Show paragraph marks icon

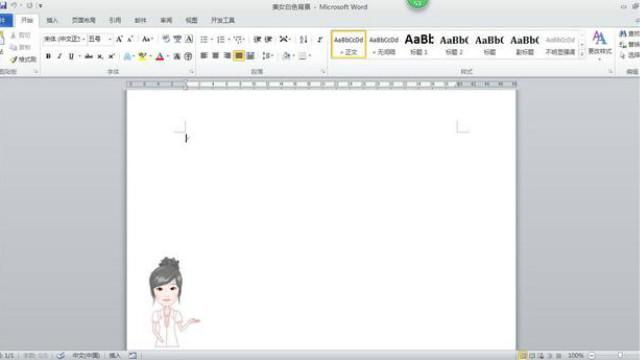(320, 39)
